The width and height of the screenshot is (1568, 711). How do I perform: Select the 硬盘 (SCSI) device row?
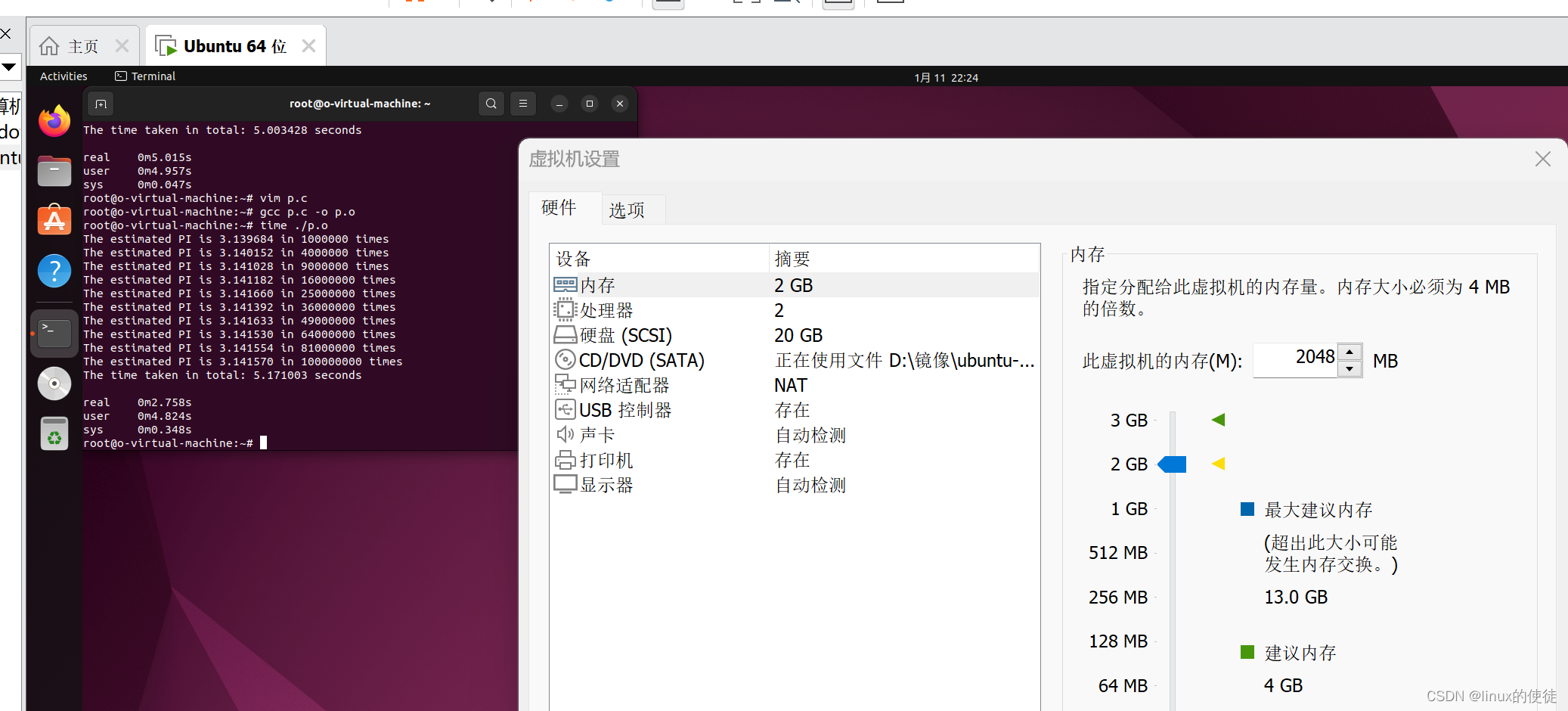(x=795, y=335)
